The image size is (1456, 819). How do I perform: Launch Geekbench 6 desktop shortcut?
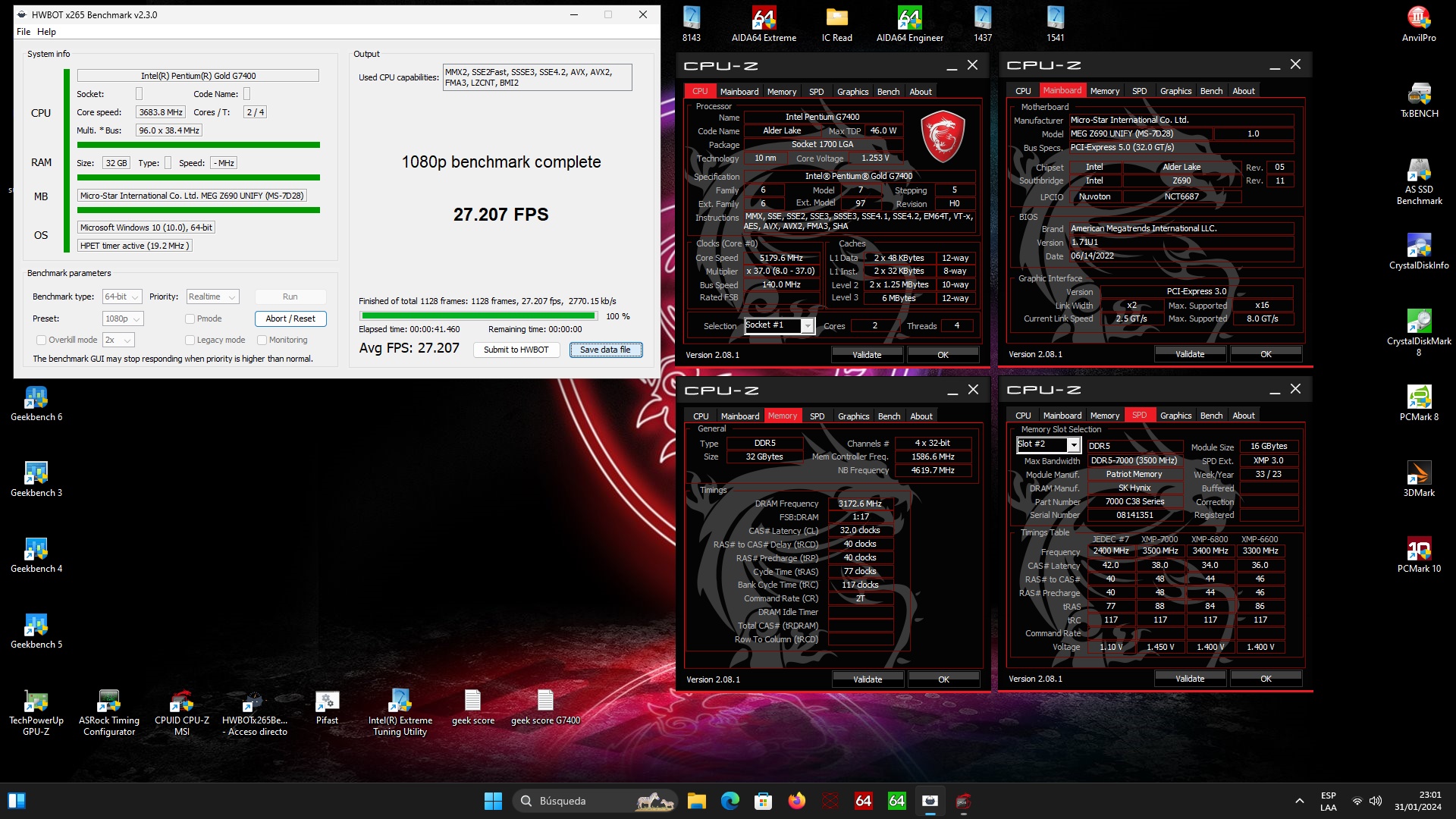pos(36,403)
